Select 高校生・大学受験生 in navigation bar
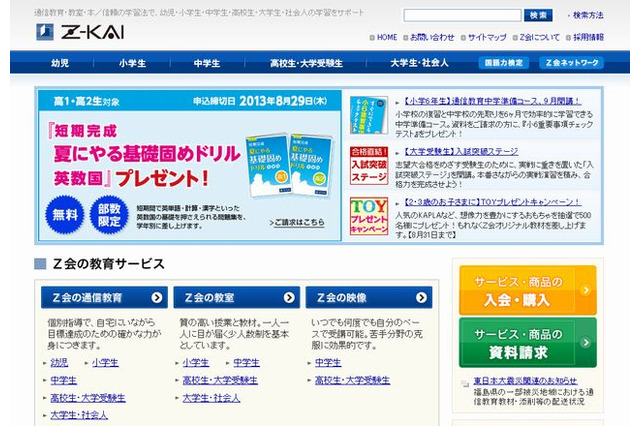 [306, 63]
